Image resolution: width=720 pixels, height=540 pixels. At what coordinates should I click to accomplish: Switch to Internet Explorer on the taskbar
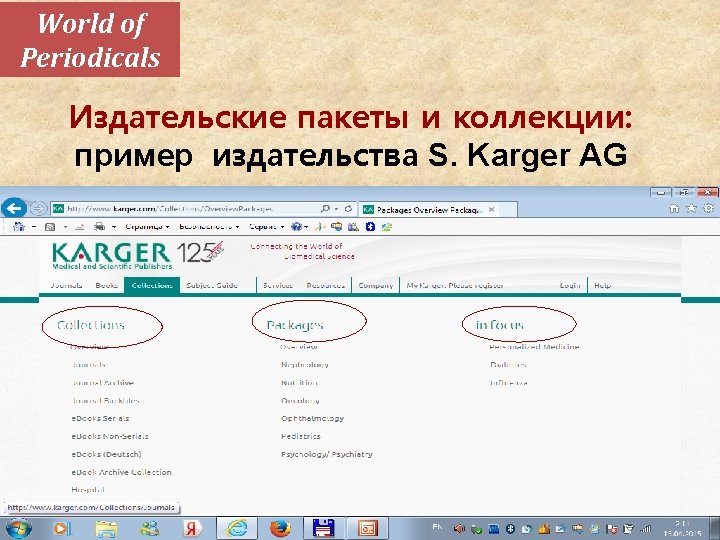click(x=236, y=528)
